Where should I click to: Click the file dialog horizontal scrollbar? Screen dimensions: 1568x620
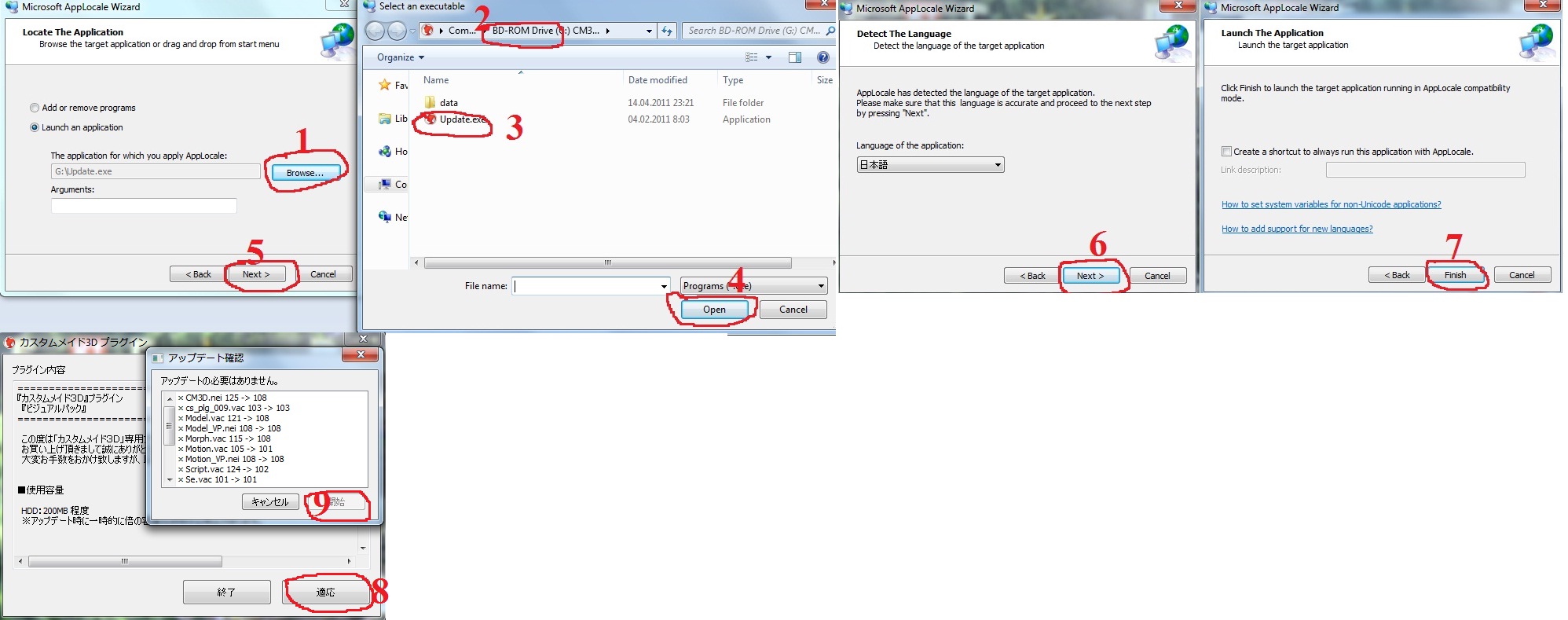pos(608,262)
